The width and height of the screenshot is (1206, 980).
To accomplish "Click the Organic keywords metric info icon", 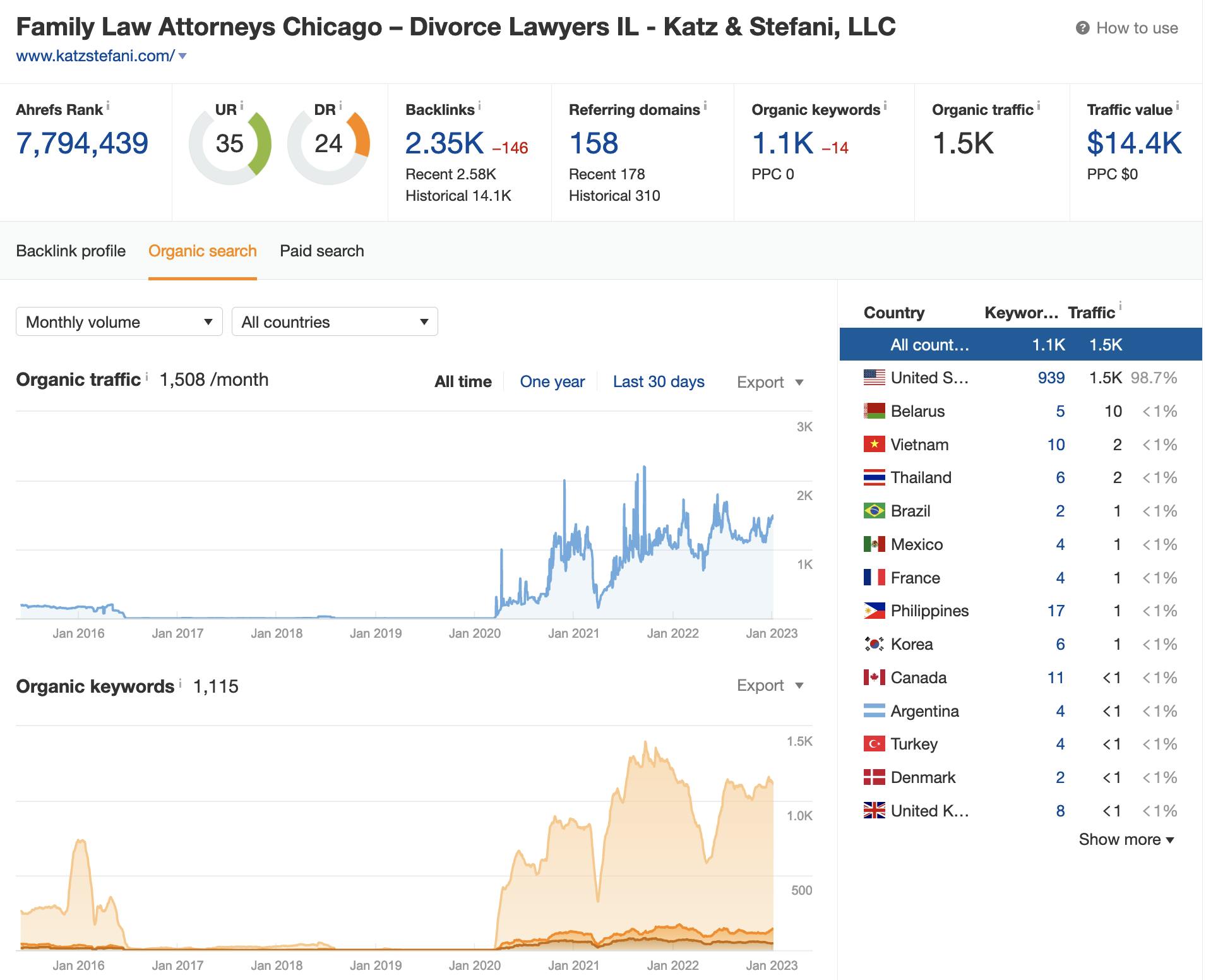I will (x=885, y=105).
